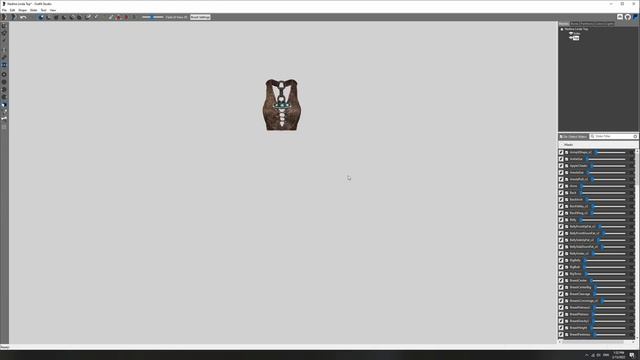The height and width of the screenshot is (360, 640).
Task: Click the BellyFrontUpFat_v2 slider name
Action: (x=582, y=227)
